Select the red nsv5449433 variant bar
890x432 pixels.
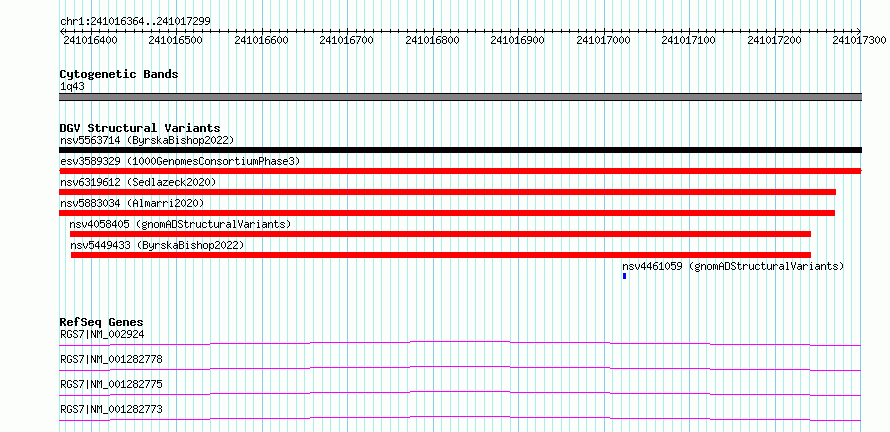tap(441, 255)
